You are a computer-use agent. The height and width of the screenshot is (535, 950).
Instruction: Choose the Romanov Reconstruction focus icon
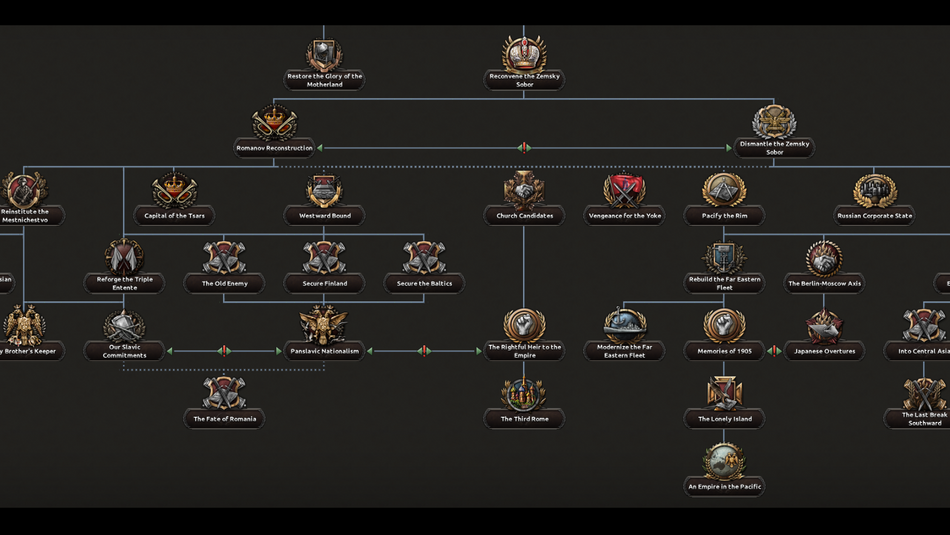[x=274, y=122]
